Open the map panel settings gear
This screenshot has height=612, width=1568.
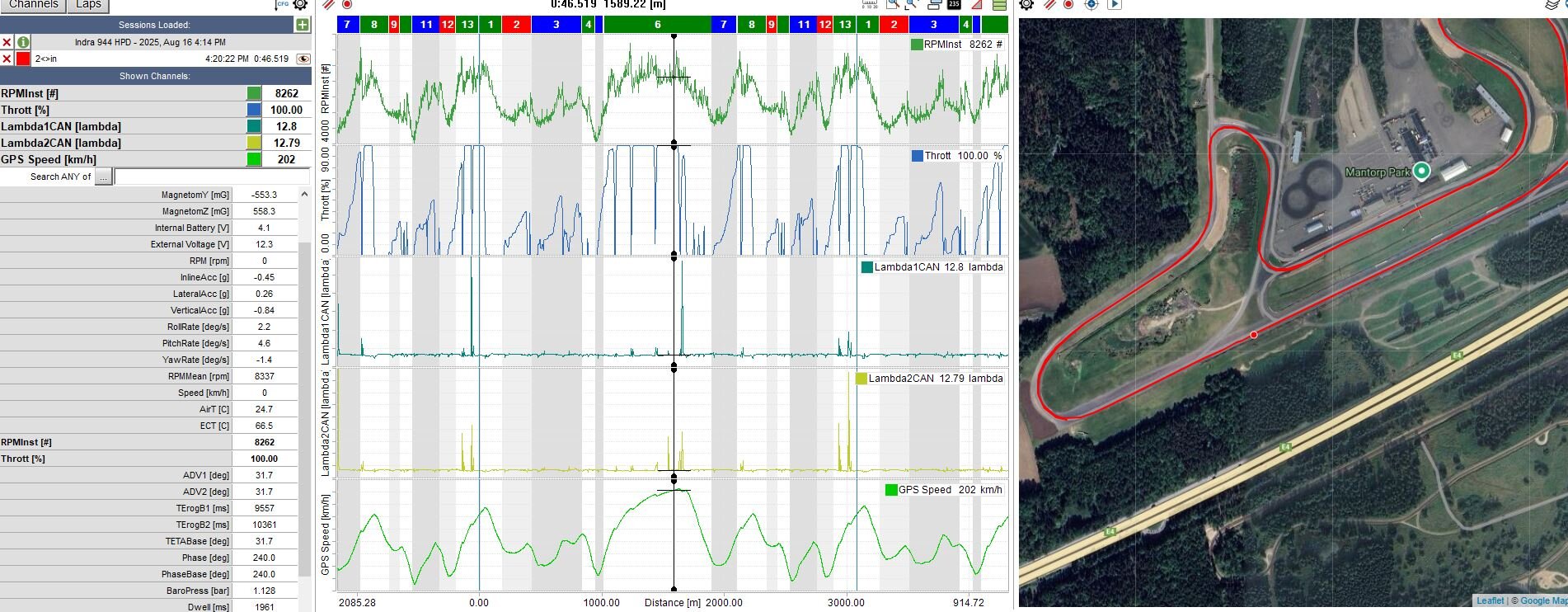pos(1026,4)
